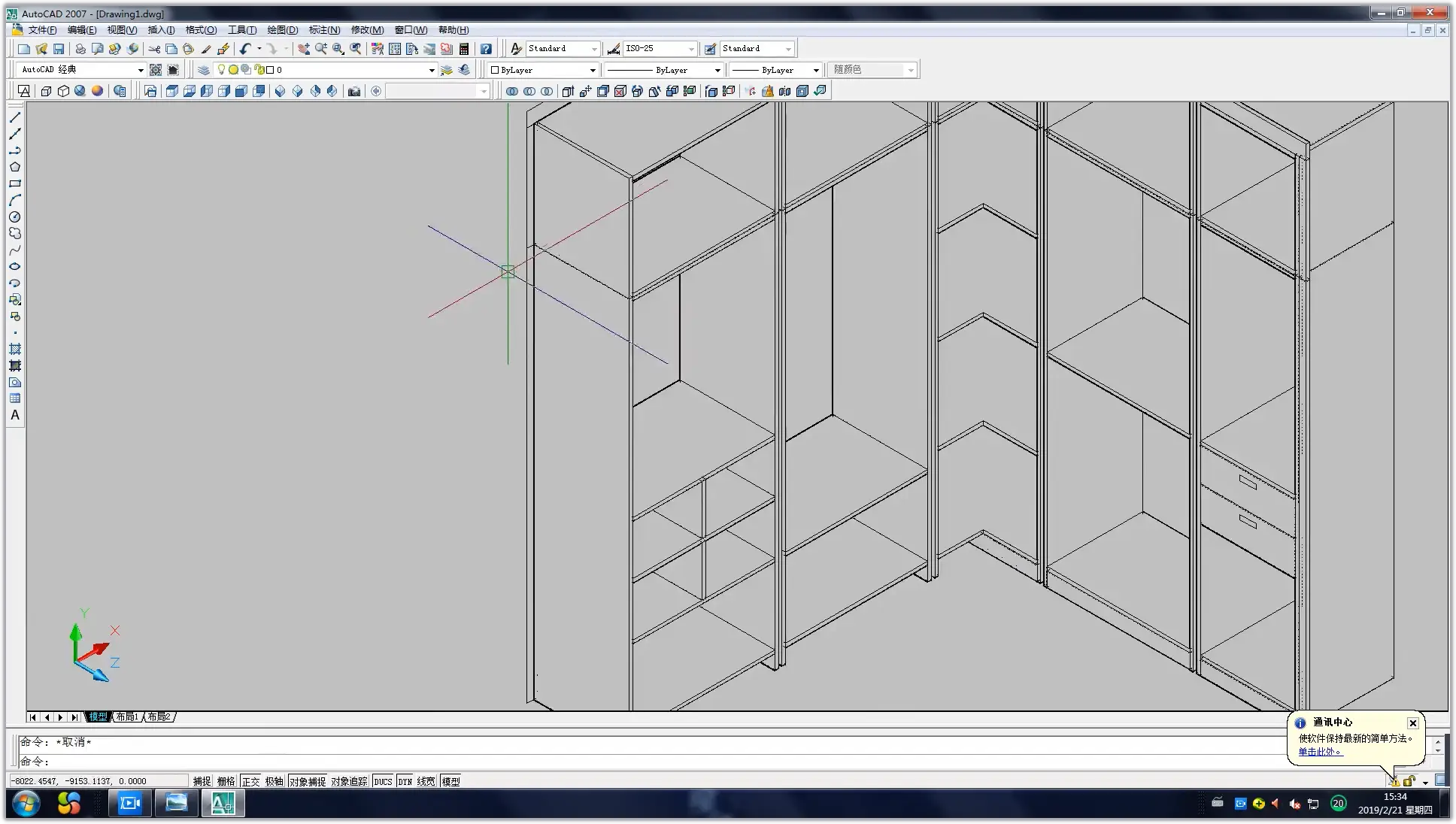The width and height of the screenshot is (1456, 824).
Task: Select the Circle draw tool
Action: [15, 217]
